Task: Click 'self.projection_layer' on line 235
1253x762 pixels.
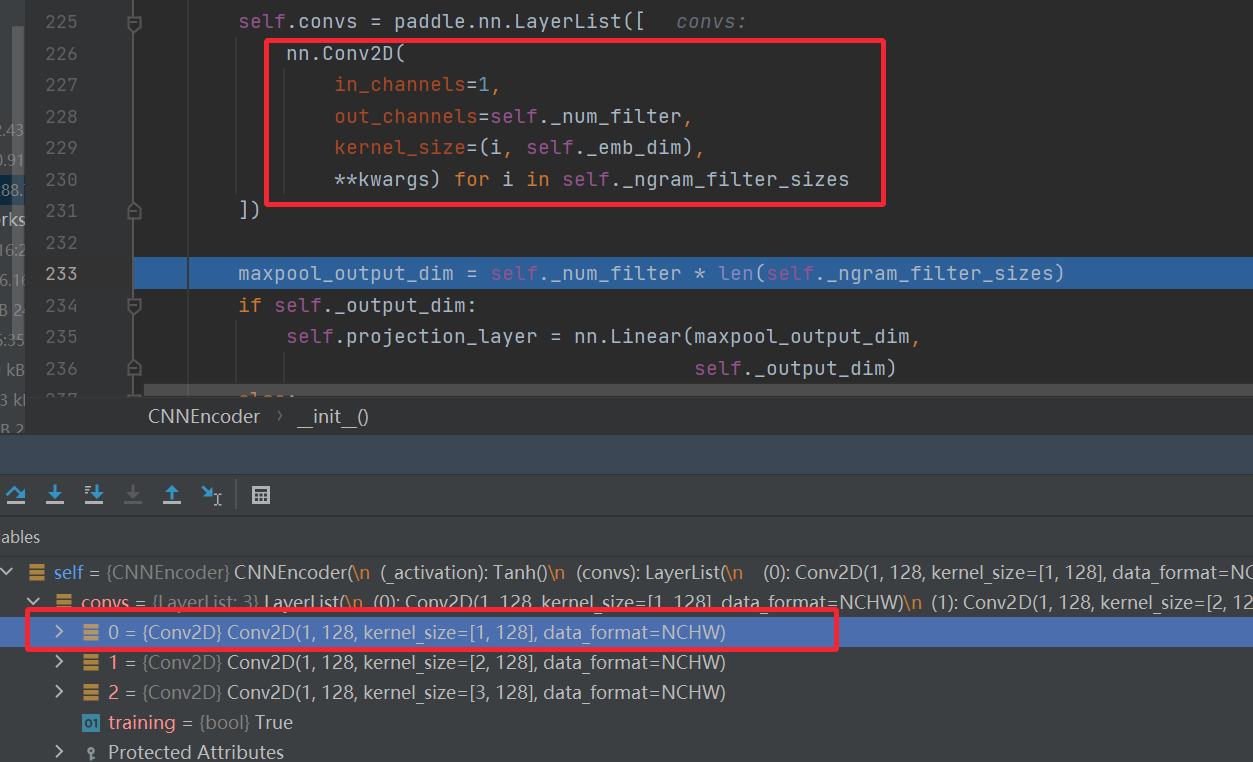Action: [x=412, y=336]
